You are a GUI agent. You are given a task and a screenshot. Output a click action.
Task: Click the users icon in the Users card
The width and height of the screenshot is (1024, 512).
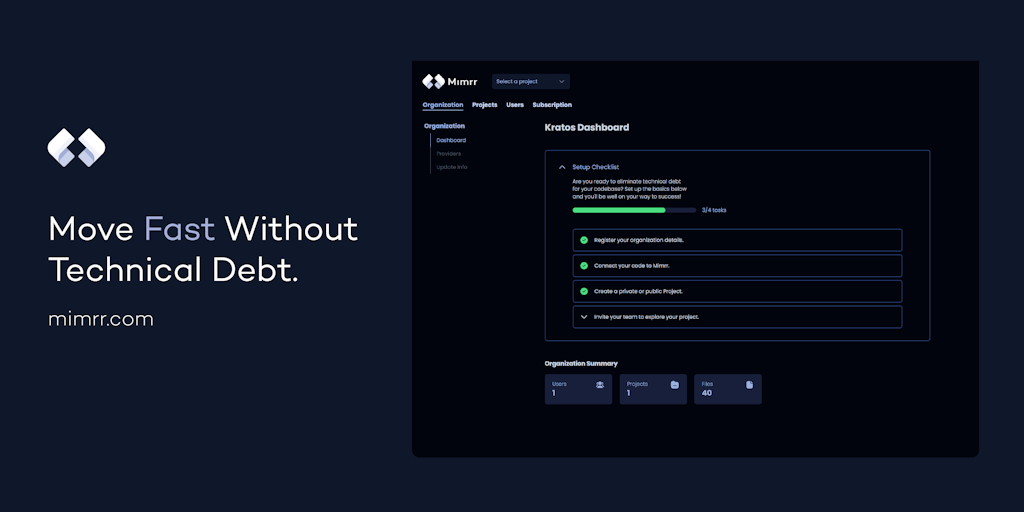600,385
